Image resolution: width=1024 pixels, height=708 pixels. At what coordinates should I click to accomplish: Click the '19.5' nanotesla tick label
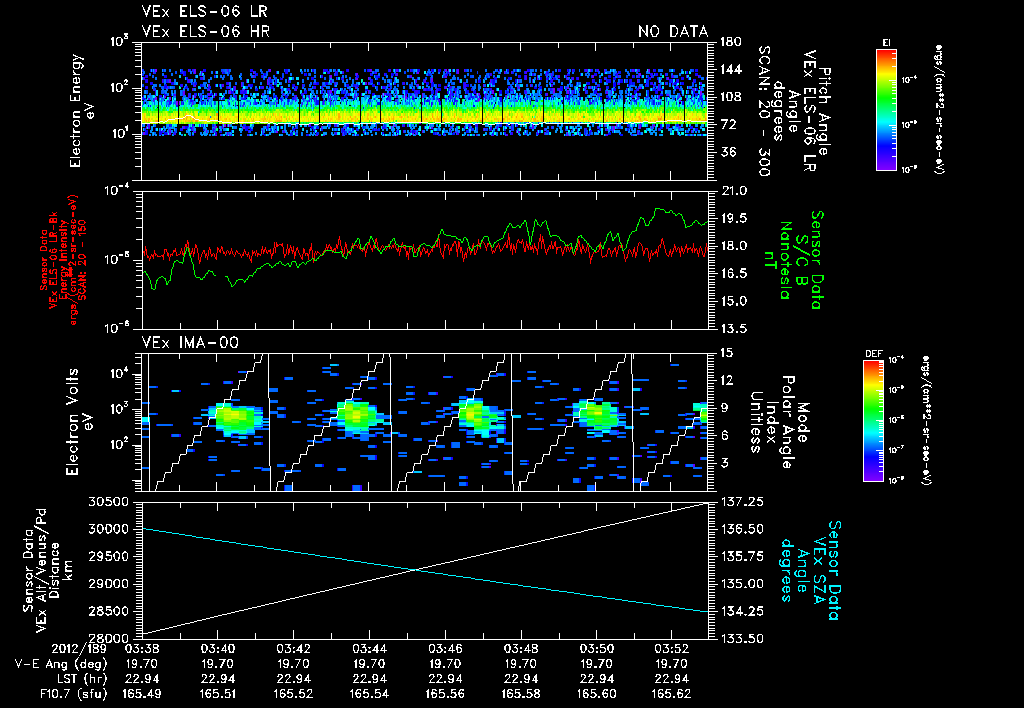pos(734,219)
